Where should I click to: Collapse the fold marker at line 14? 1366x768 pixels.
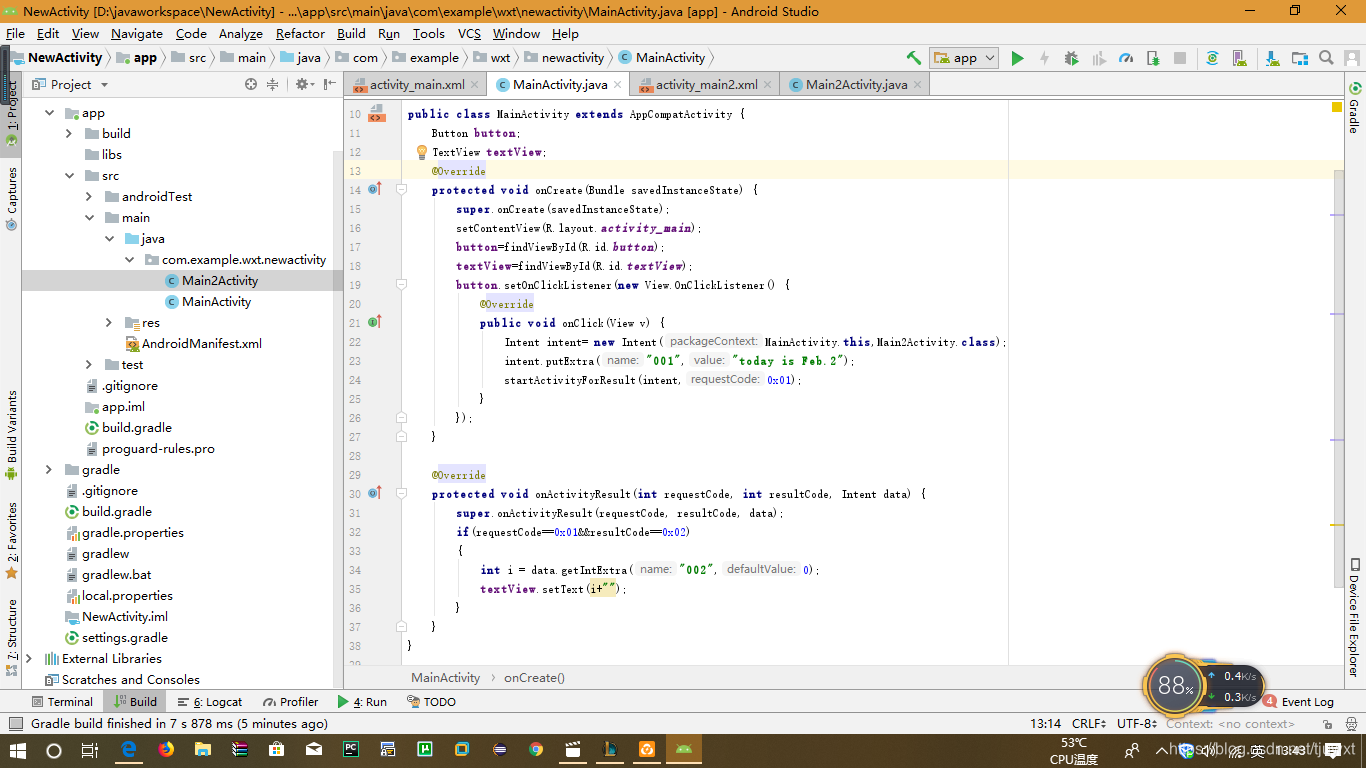[x=401, y=190]
